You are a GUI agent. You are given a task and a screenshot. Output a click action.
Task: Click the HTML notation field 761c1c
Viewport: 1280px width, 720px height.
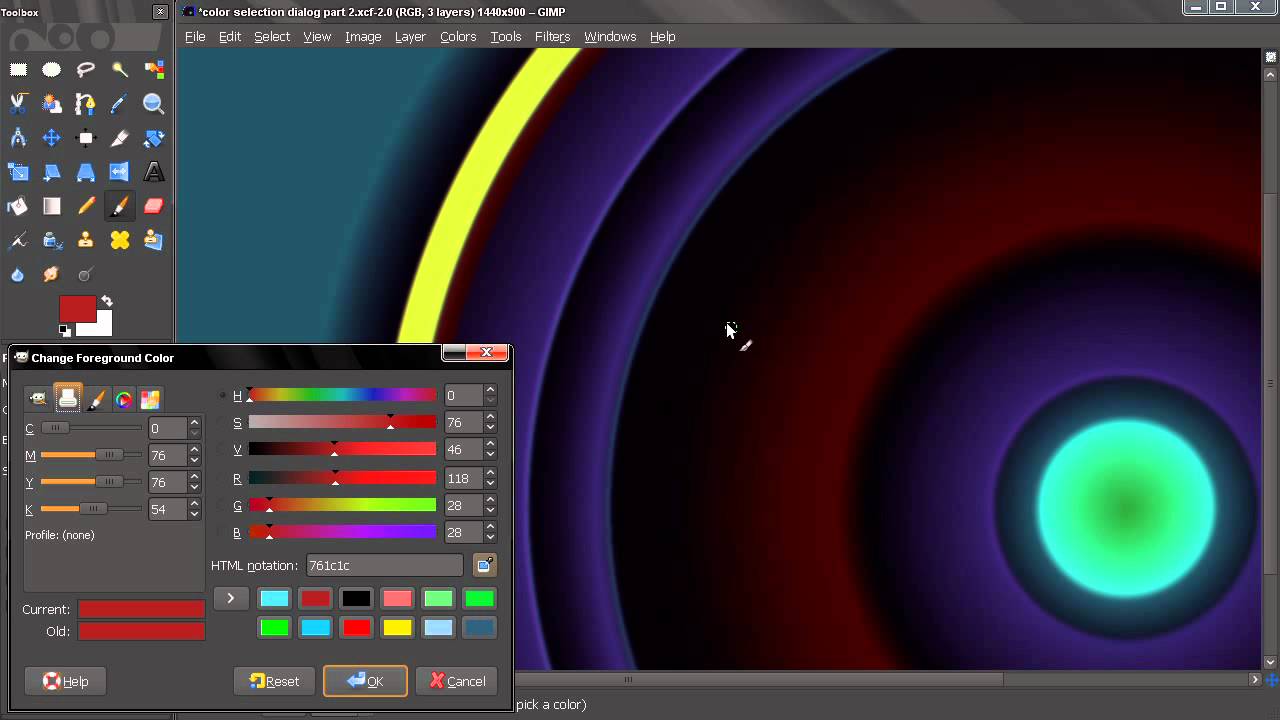[384, 565]
